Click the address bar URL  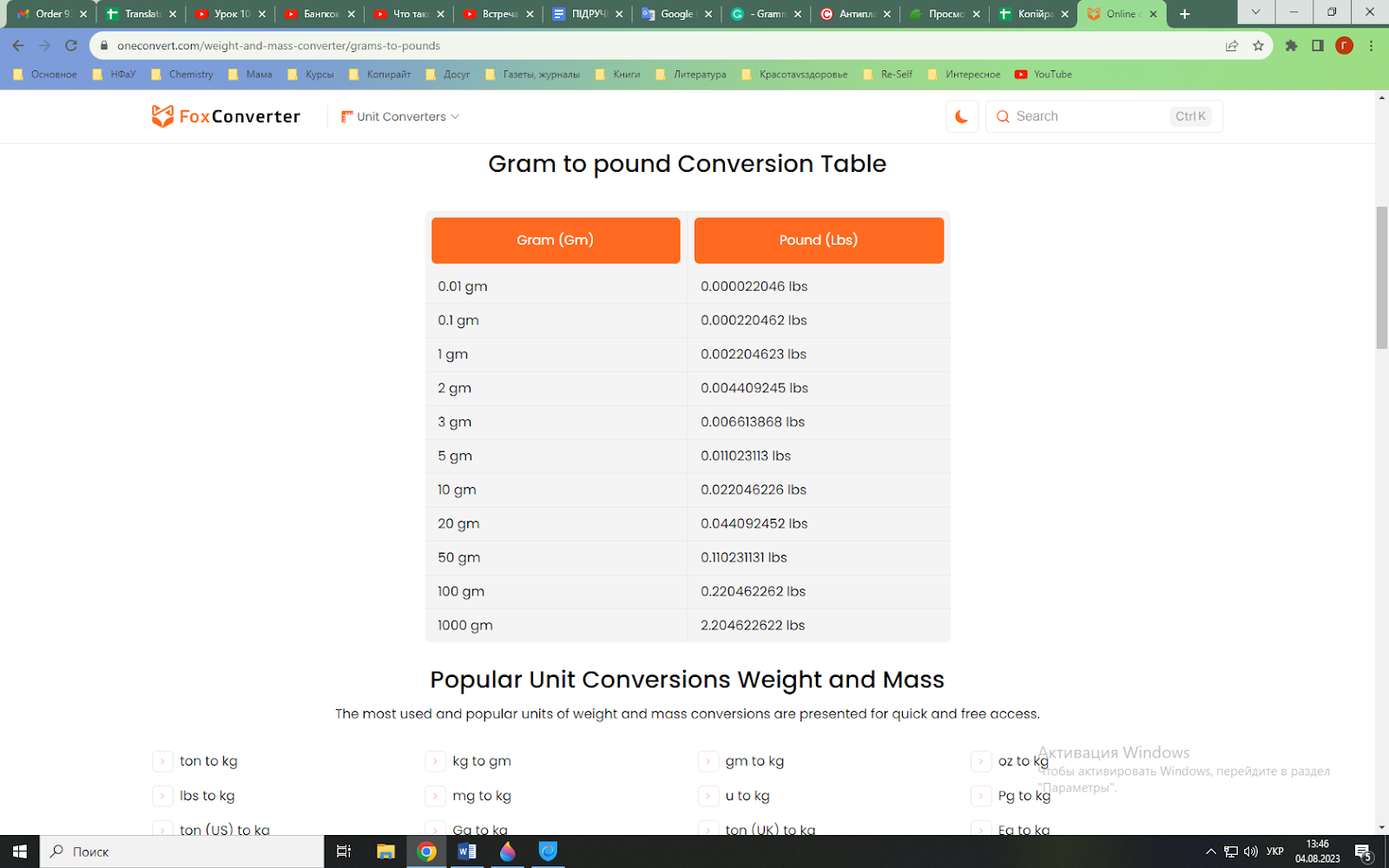pos(279,45)
